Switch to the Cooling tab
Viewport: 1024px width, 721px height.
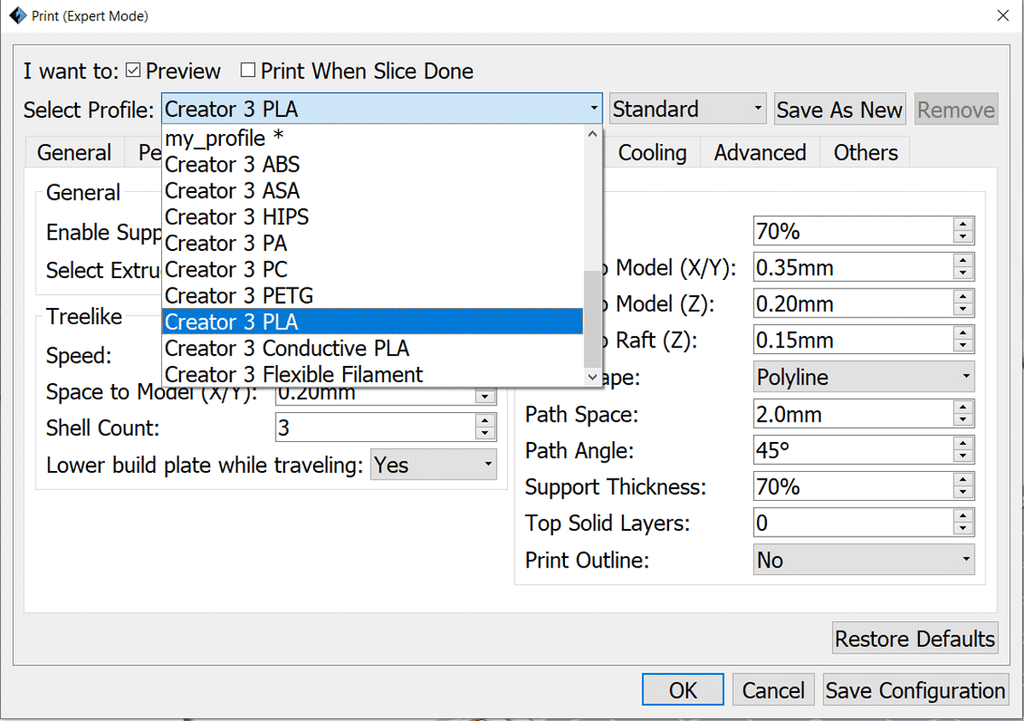pos(652,153)
